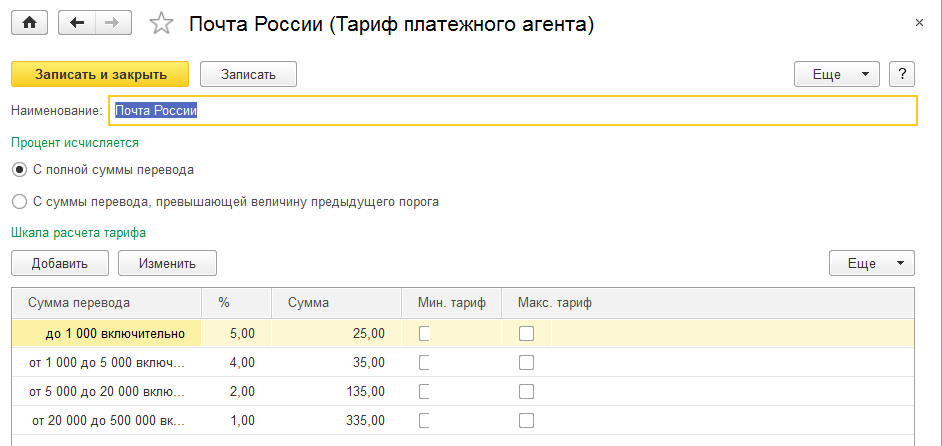Screen dimensions: 942x446
Task: Open the top Еще dropdown menu
Action: (836, 74)
